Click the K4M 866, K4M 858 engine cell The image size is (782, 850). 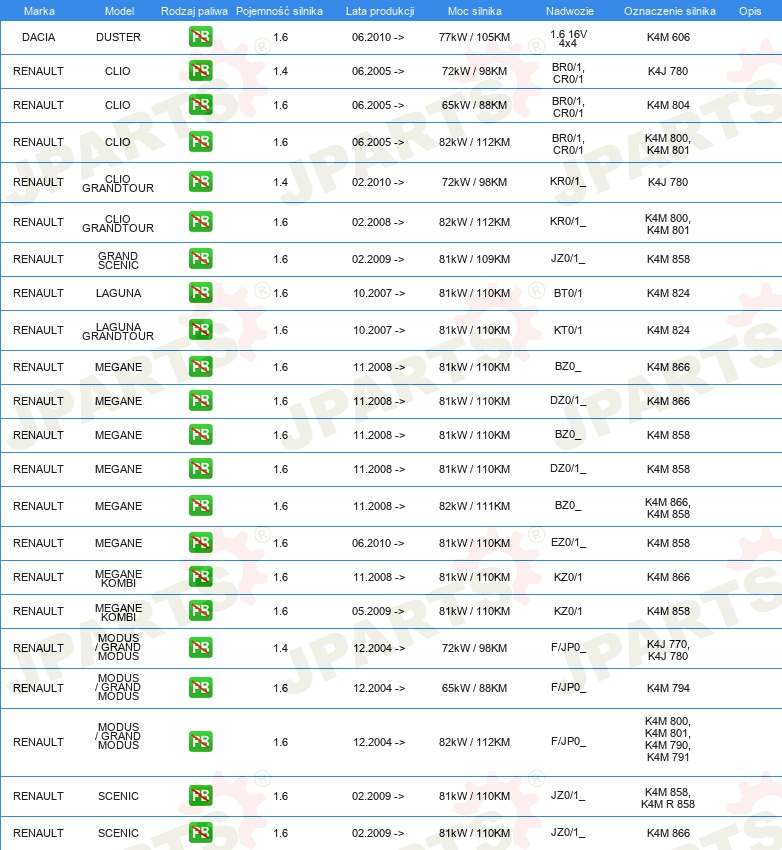coord(668,508)
